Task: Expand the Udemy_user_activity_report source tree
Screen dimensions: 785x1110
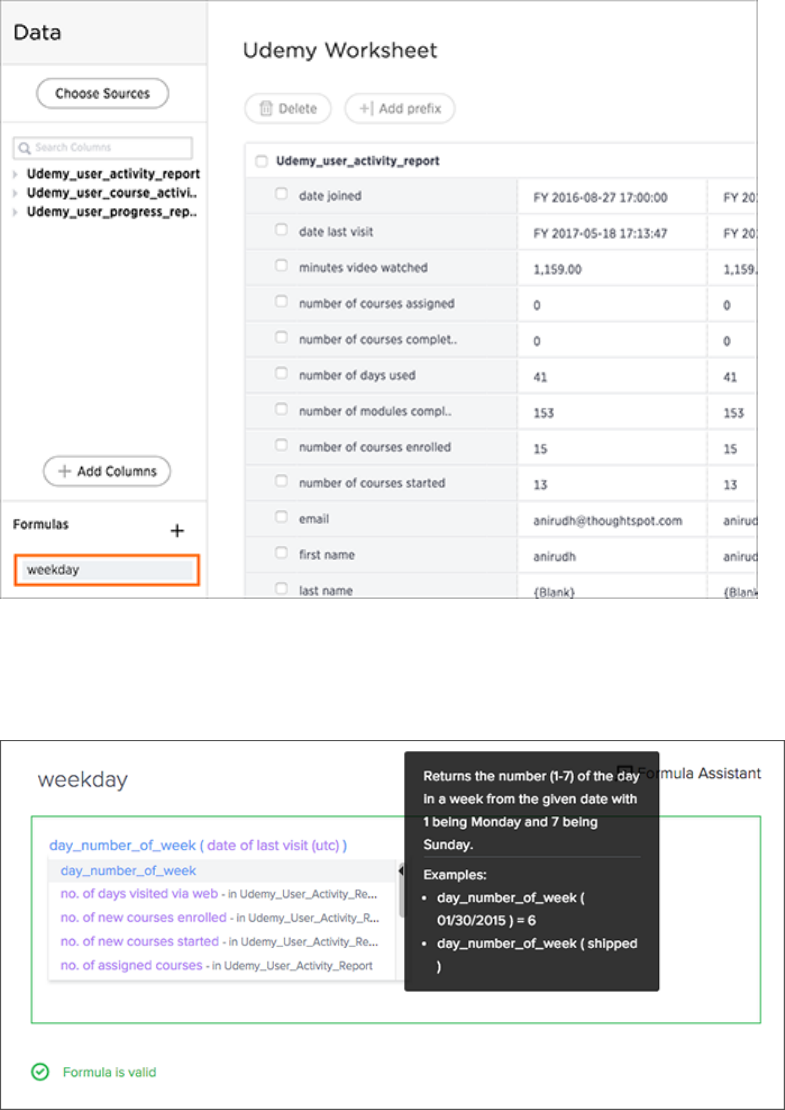Action: [15, 174]
